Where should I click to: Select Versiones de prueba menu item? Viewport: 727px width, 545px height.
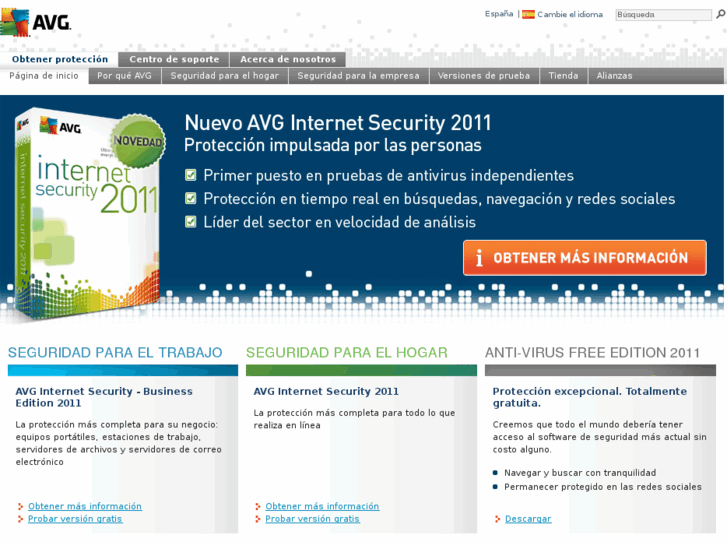pos(484,76)
